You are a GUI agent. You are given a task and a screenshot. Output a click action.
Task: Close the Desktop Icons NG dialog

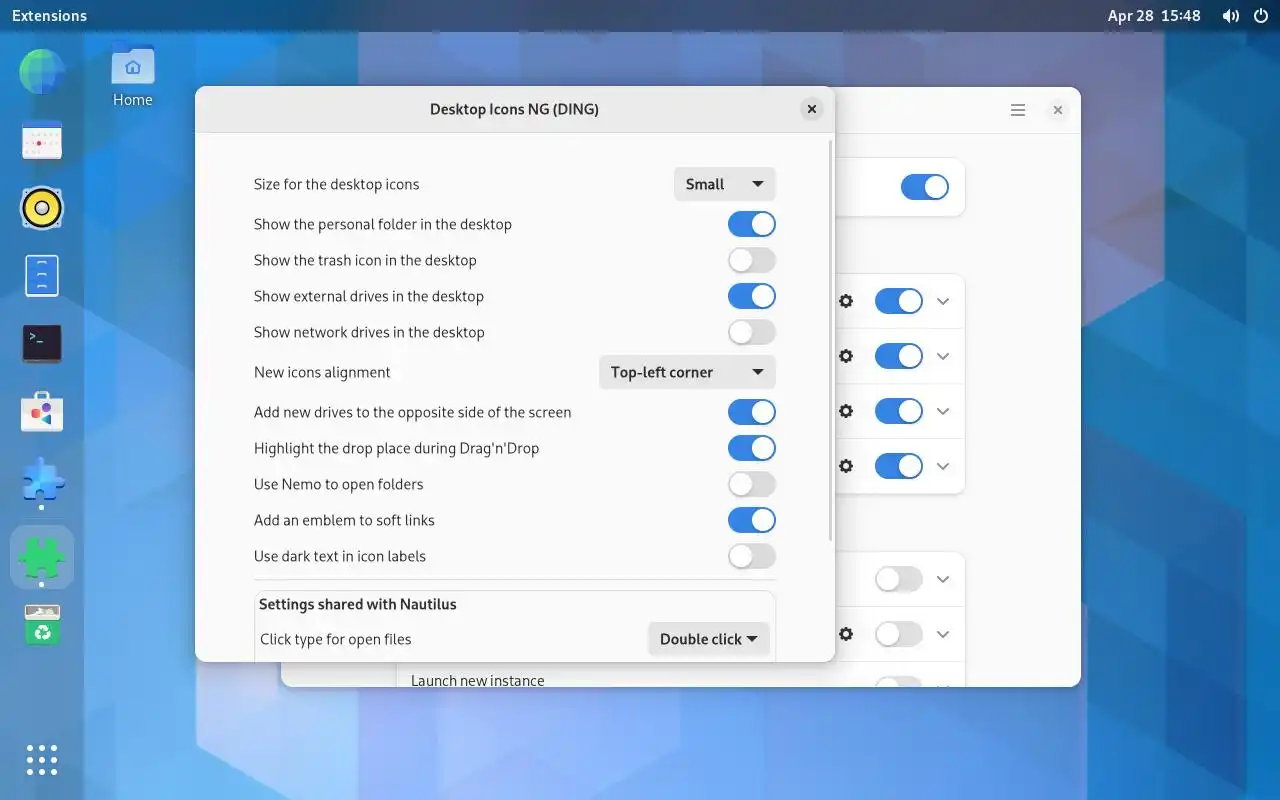click(x=812, y=109)
